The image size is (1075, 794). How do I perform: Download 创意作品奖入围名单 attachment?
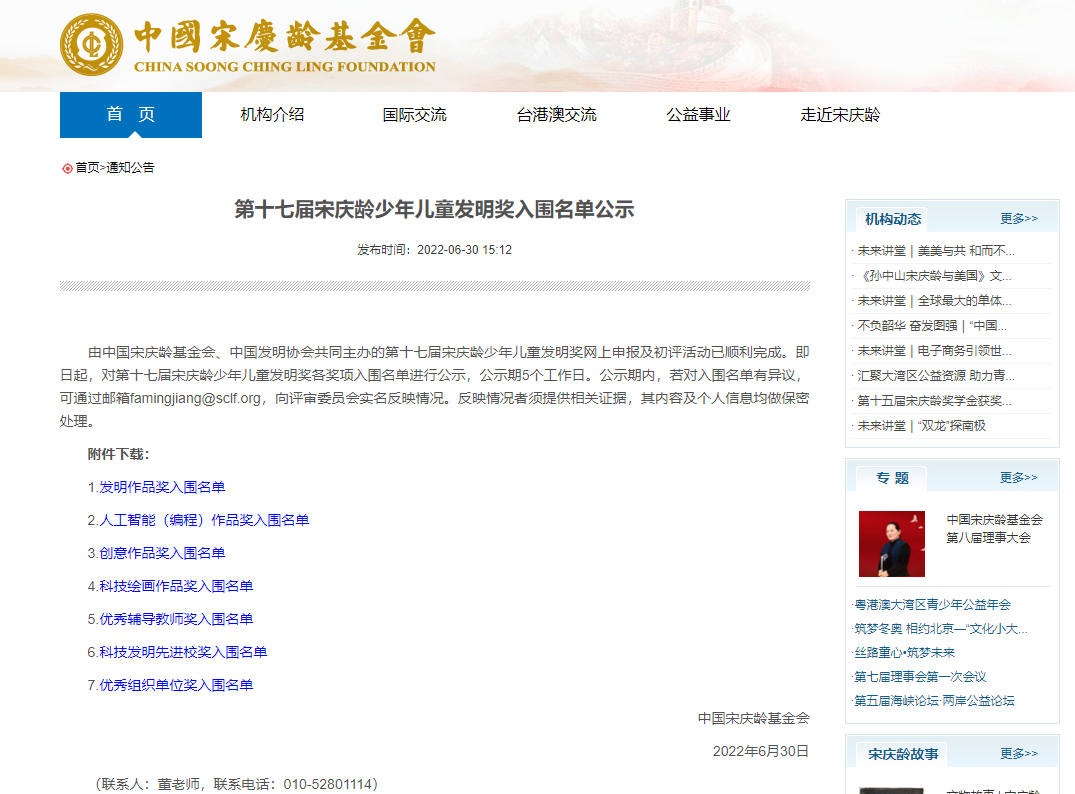(x=162, y=553)
